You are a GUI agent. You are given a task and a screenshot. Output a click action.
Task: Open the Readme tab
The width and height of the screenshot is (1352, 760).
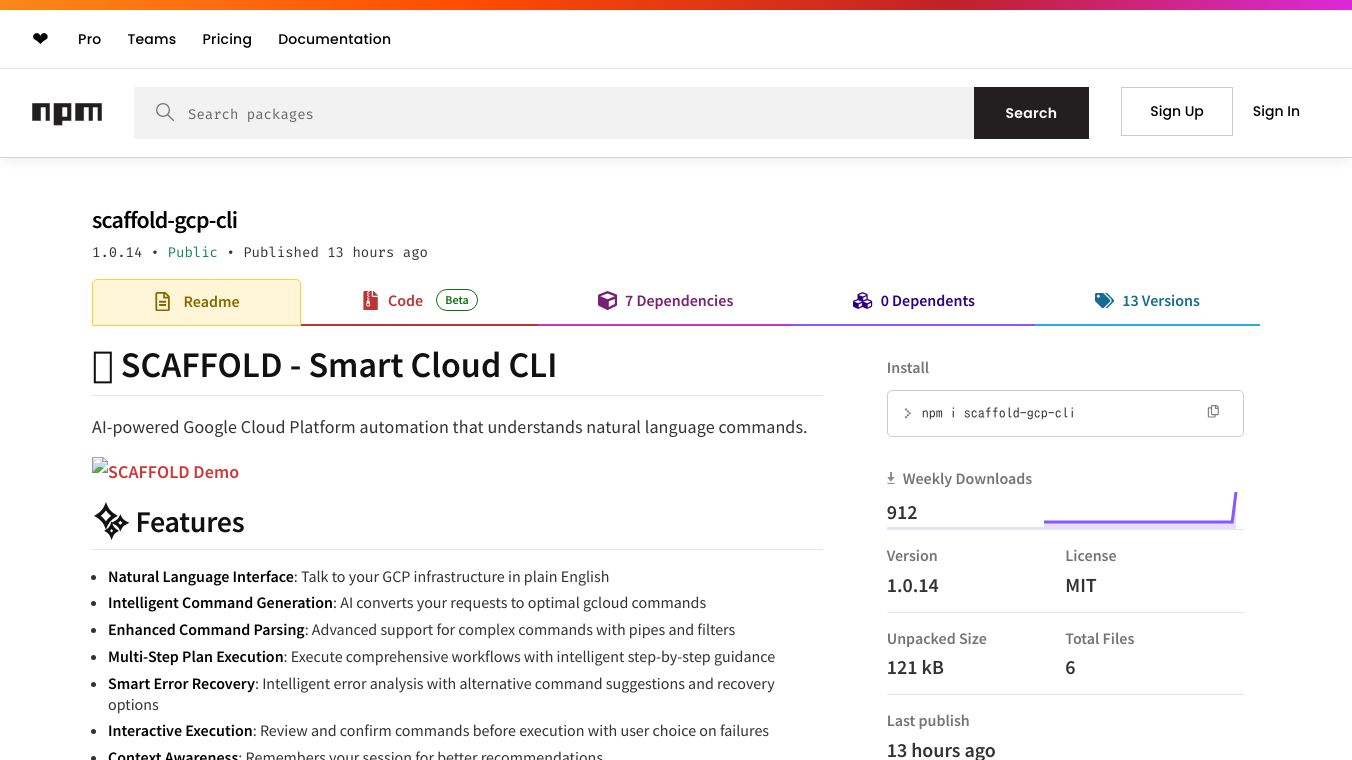tap(196, 302)
